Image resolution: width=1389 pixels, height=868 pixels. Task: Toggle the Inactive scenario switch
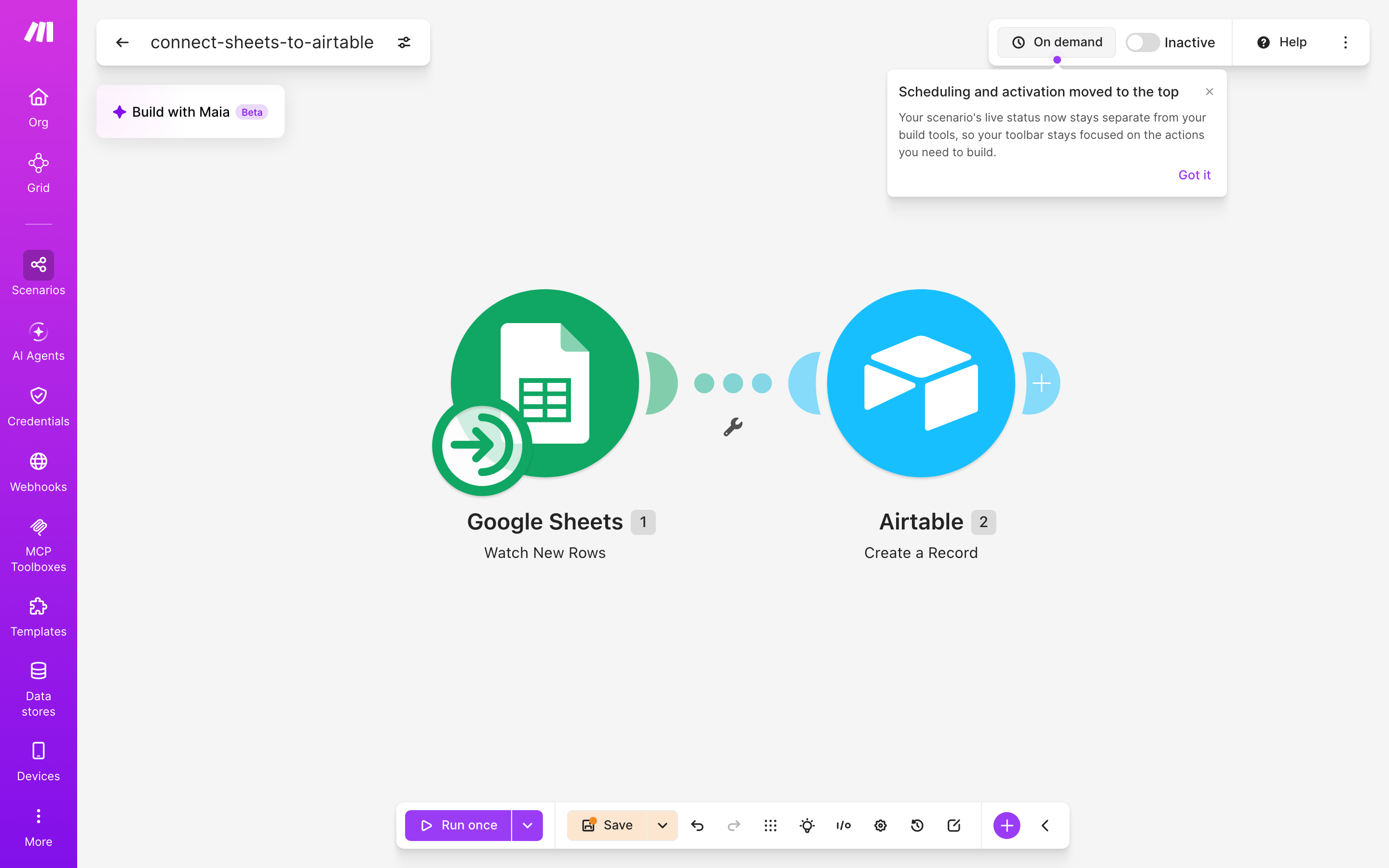tap(1142, 42)
